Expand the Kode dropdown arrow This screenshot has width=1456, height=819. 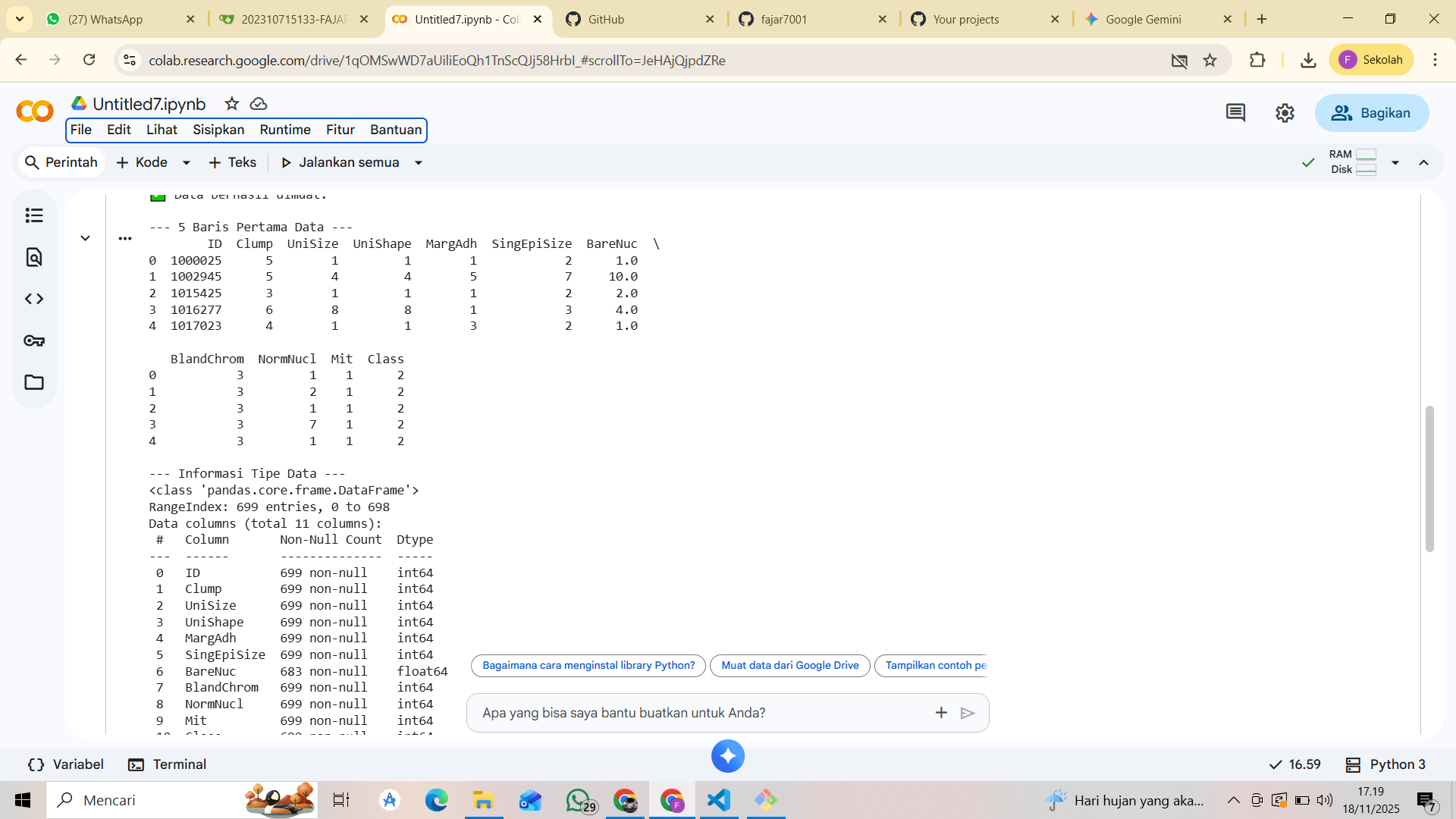(186, 163)
